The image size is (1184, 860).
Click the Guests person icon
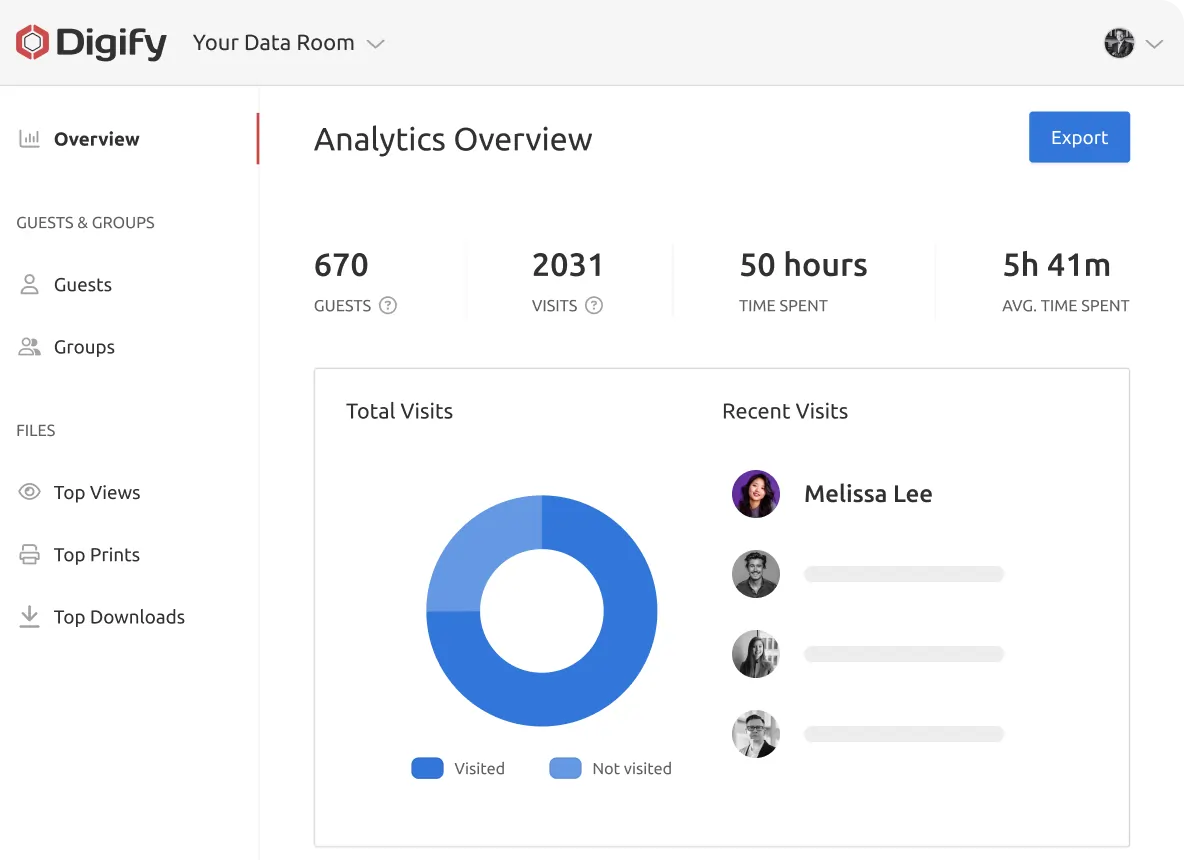[30, 285]
